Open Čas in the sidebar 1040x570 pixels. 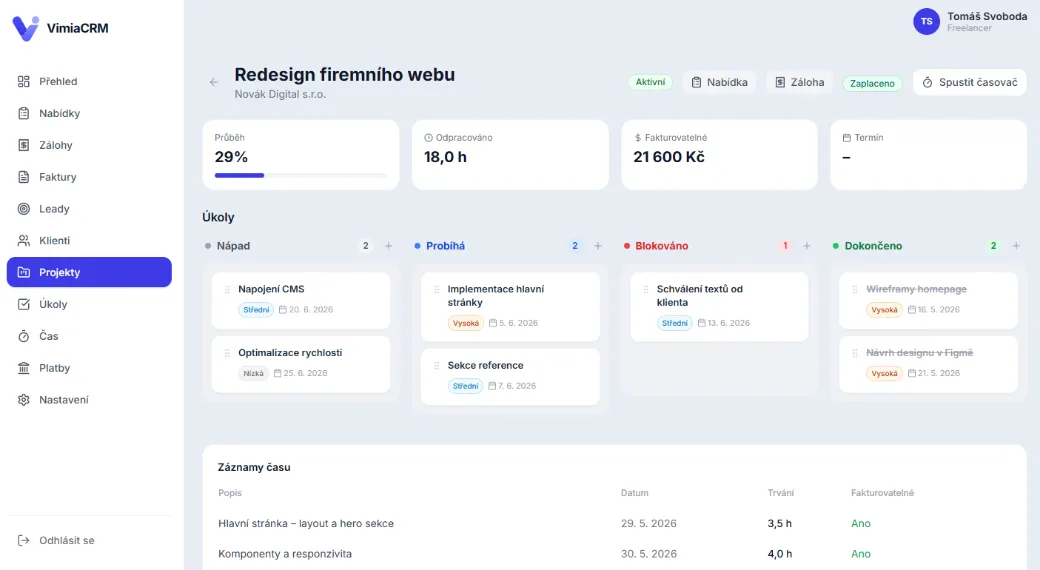pyautogui.click(x=89, y=336)
